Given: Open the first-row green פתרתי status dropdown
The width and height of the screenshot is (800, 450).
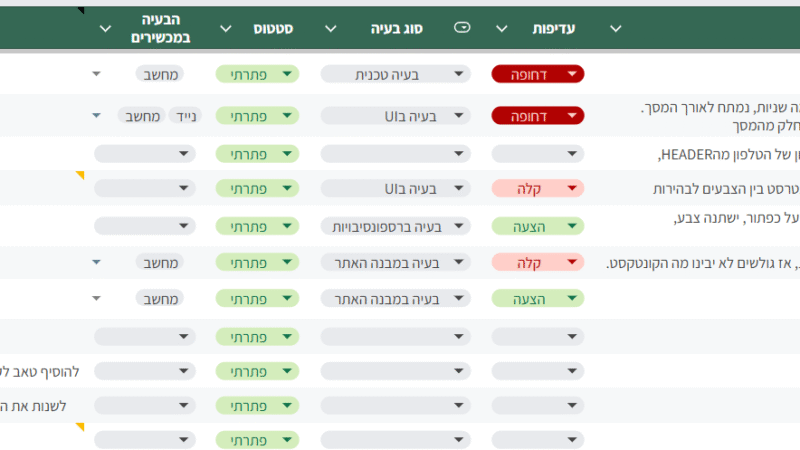Looking at the screenshot, I should [x=257, y=74].
